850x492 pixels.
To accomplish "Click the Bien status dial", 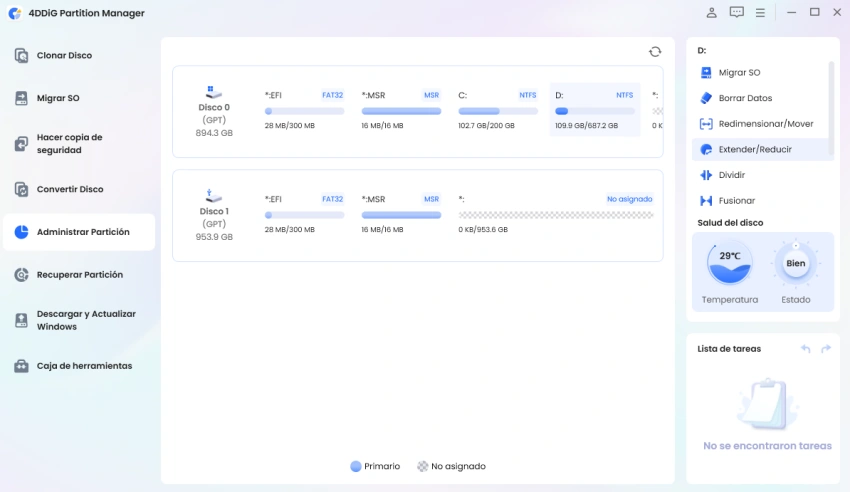I will pos(795,264).
